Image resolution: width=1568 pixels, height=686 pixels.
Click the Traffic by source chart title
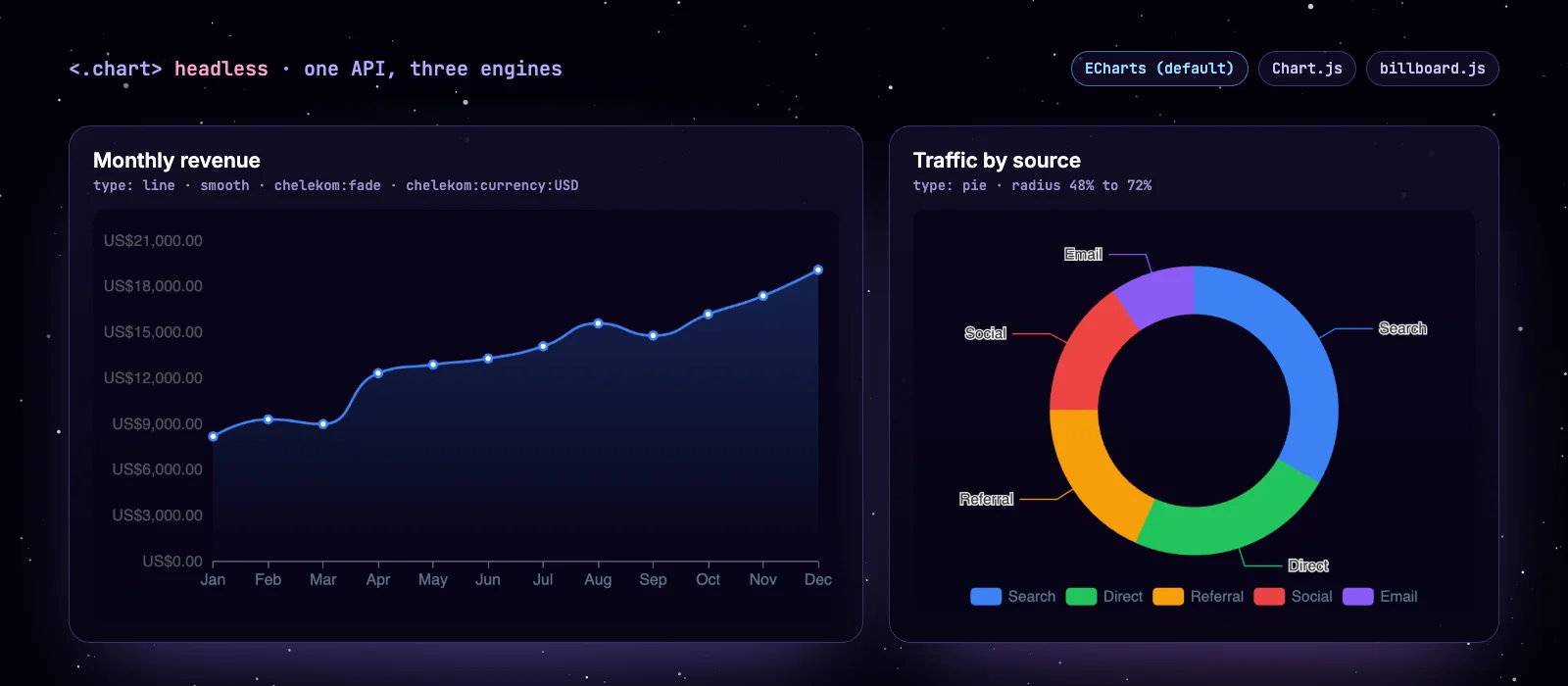[x=997, y=161]
